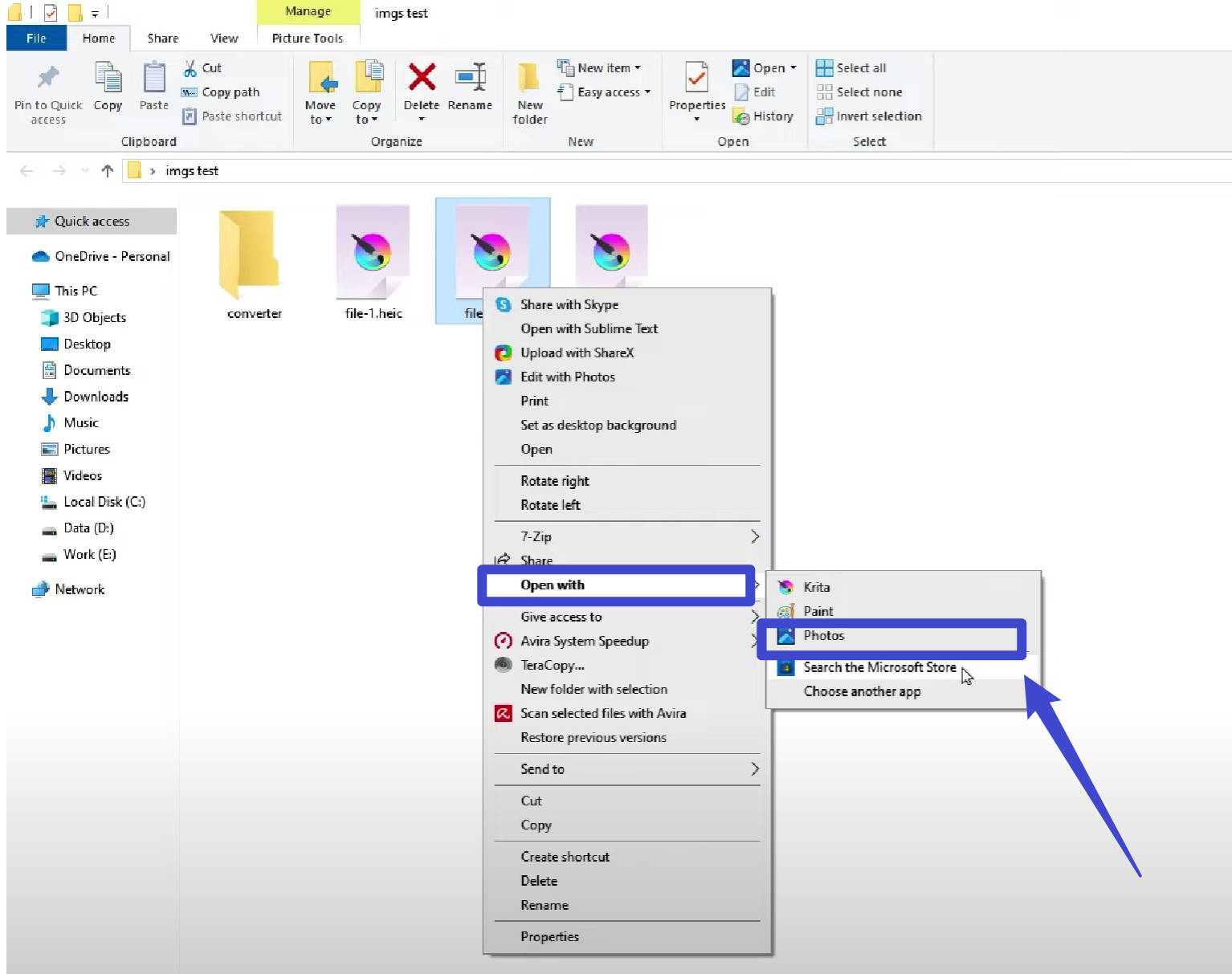
Task: Choose Paint in Open with submenu
Action: tap(904, 611)
